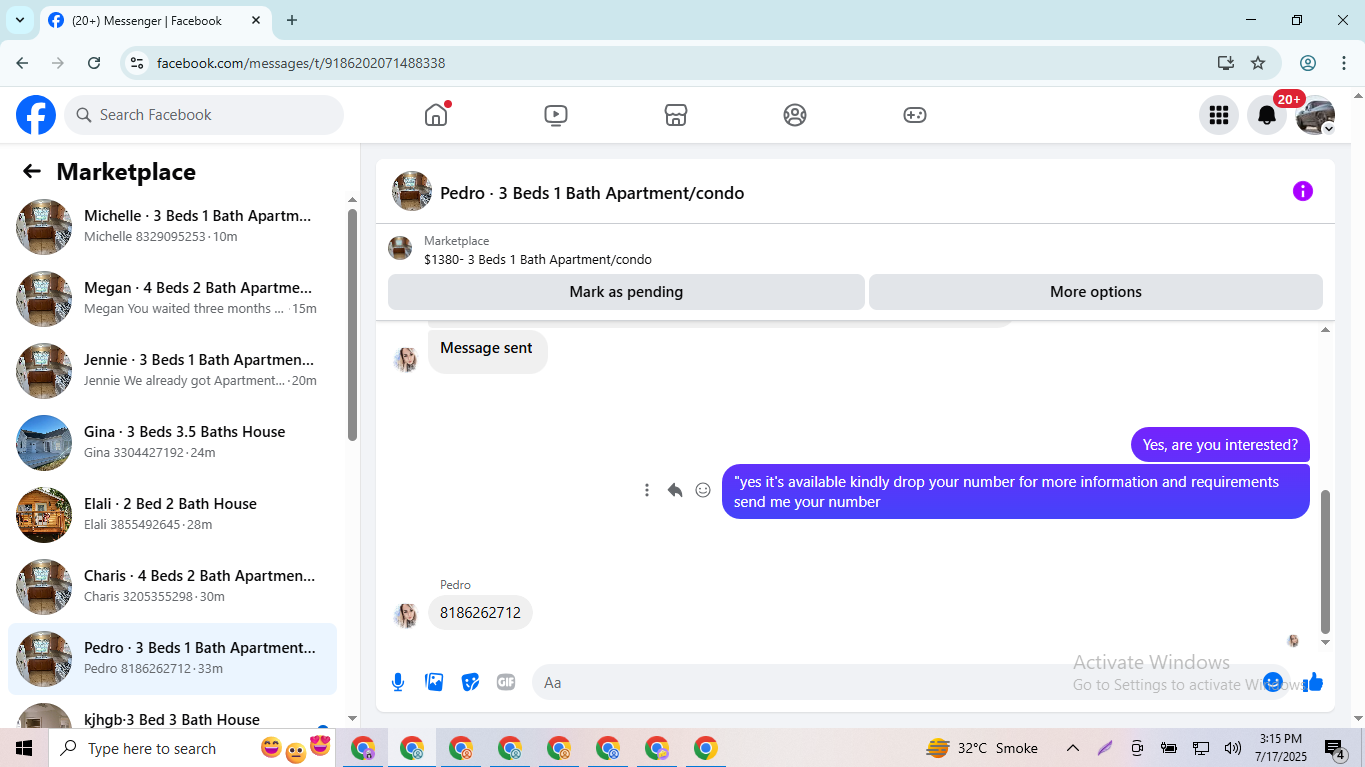Click the 8186262712 message bubble

pos(480,613)
